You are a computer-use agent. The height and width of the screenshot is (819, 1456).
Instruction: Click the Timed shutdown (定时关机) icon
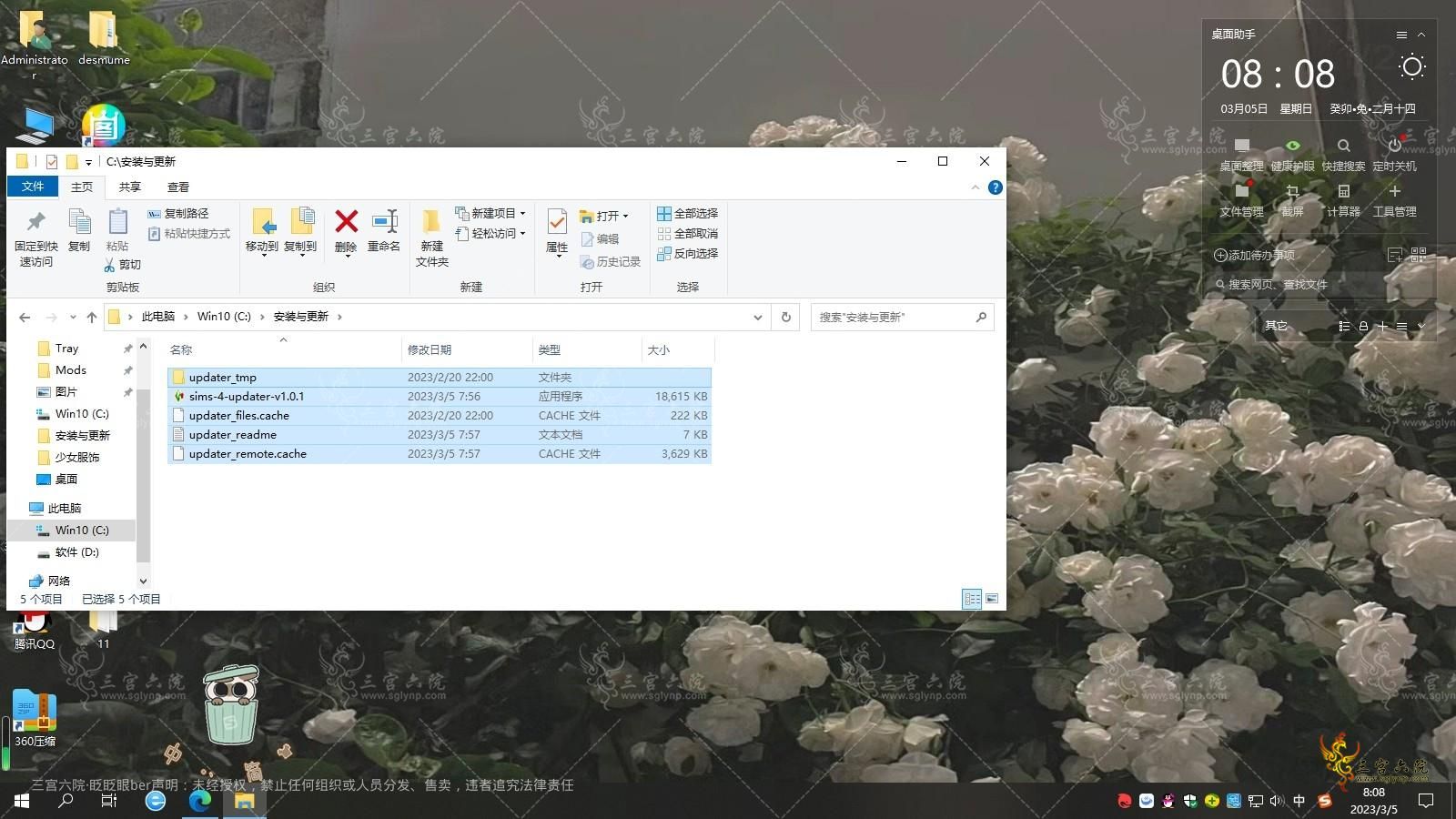tap(1394, 154)
